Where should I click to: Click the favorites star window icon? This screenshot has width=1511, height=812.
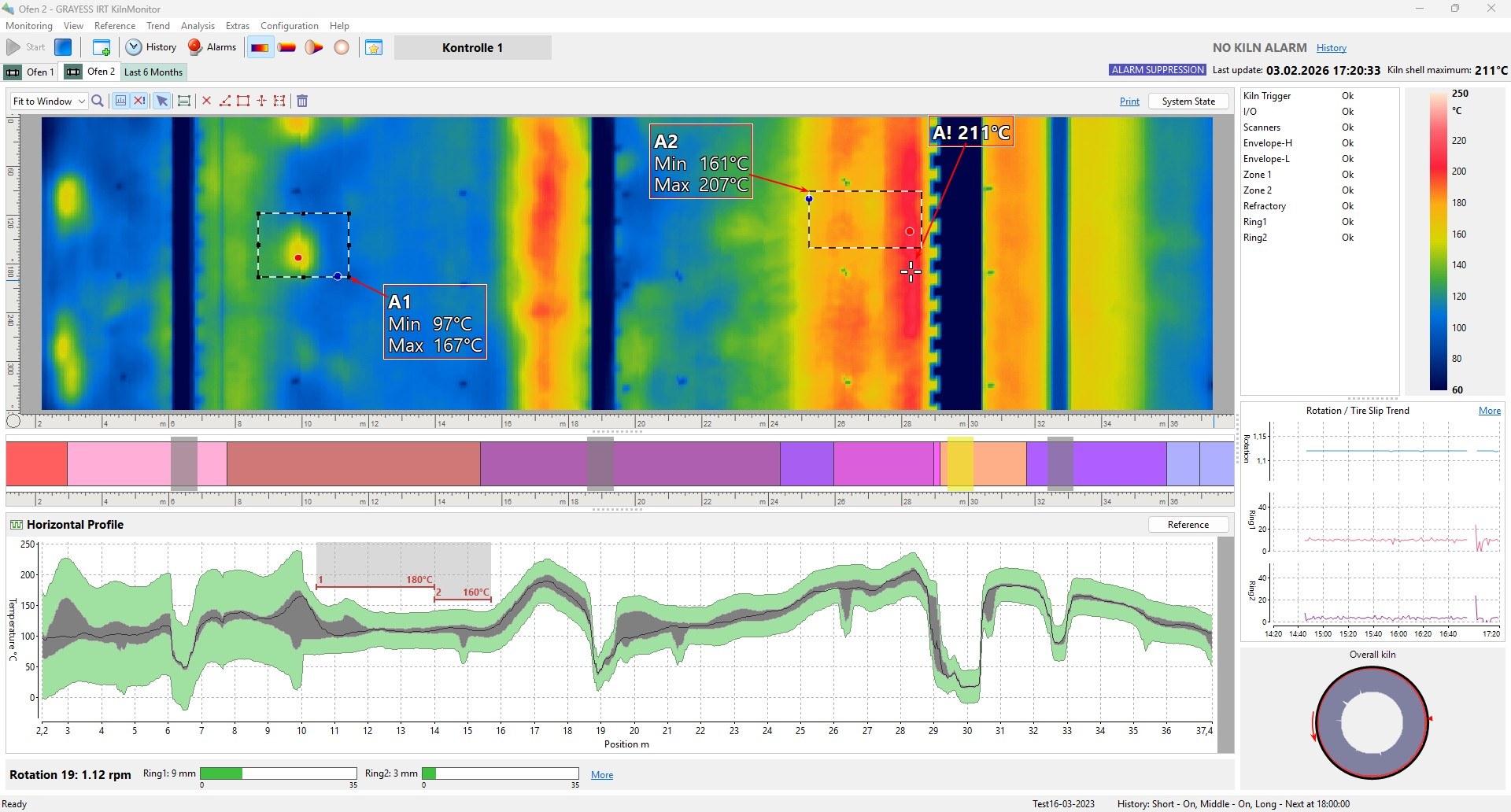coord(374,47)
